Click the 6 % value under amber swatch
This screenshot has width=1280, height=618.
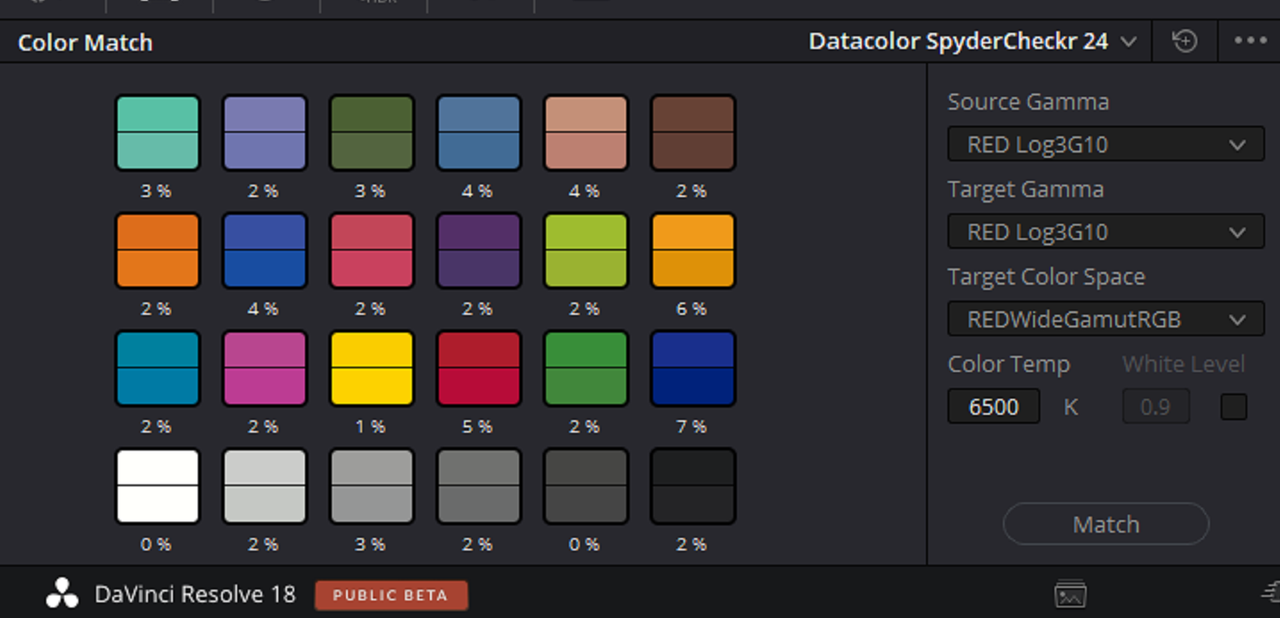pyautogui.click(x=691, y=309)
